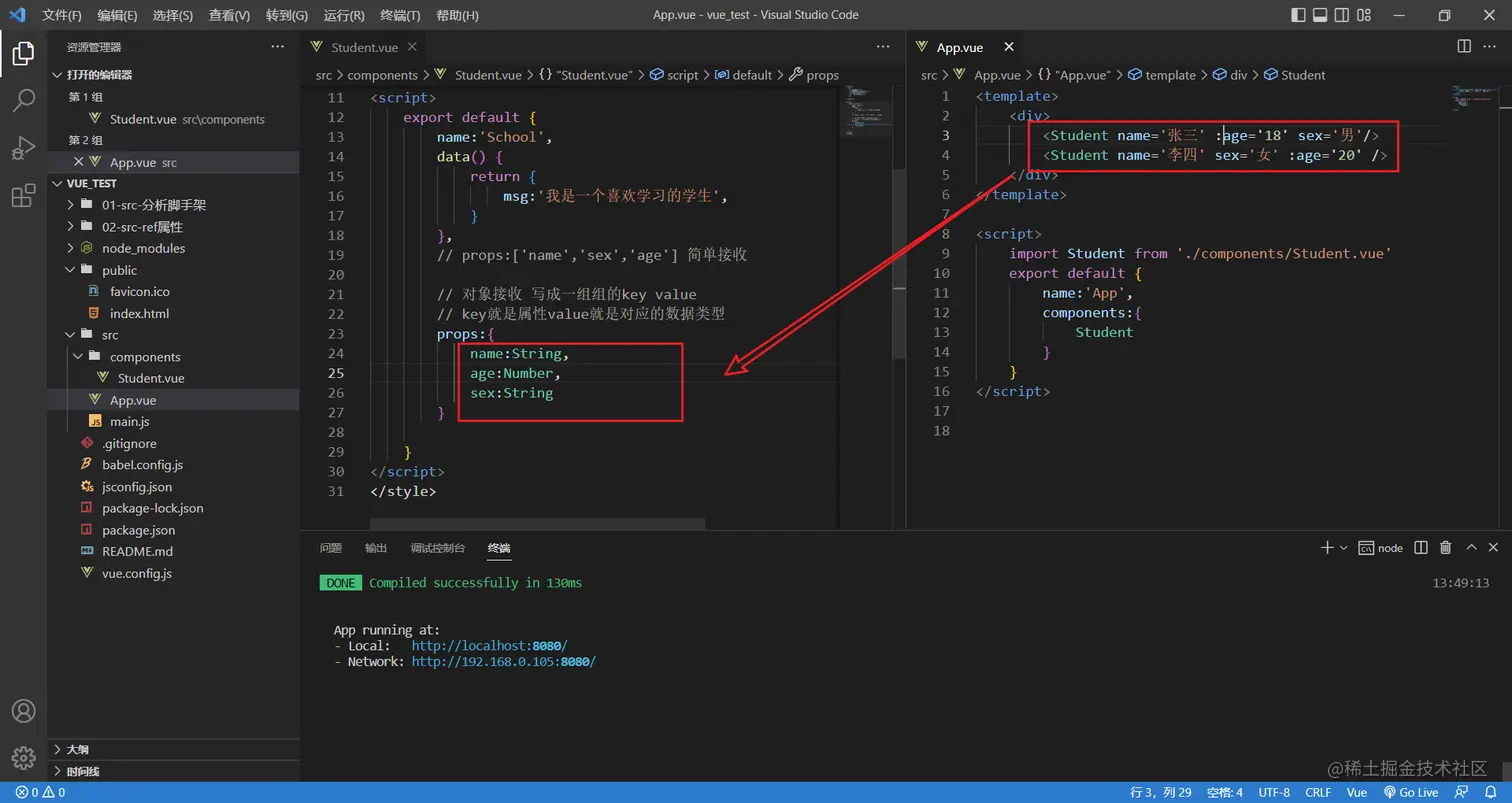Expand the 时间线 timeline section
1512x803 pixels.
tap(175, 771)
